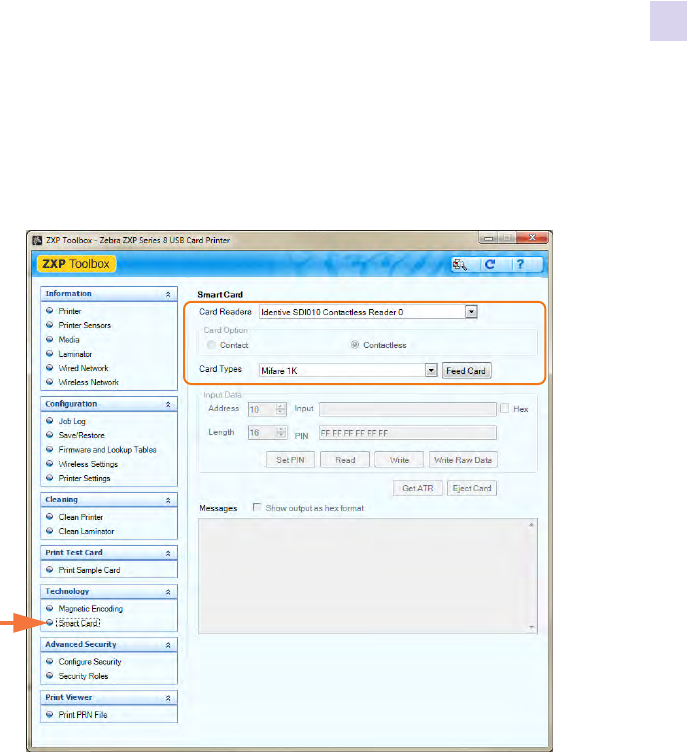Open the Clean Laminator page
Image resolution: width=689 pixels, height=752 pixels.
coord(86,531)
